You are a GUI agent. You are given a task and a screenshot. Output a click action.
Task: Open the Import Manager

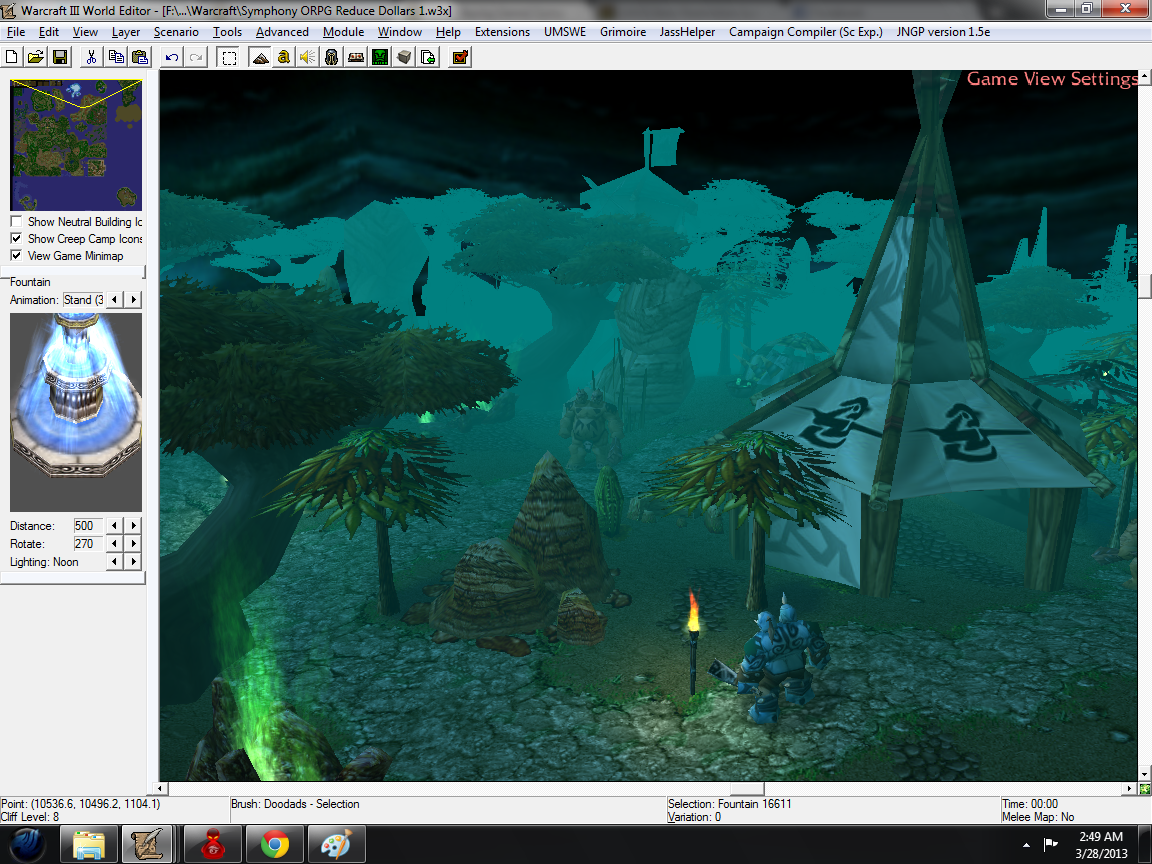(x=428, y=57)
